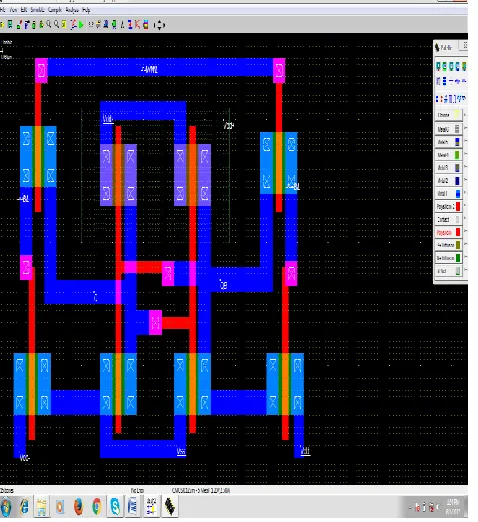Pick the Metal1 bright blue swatch

coord(458,194)
